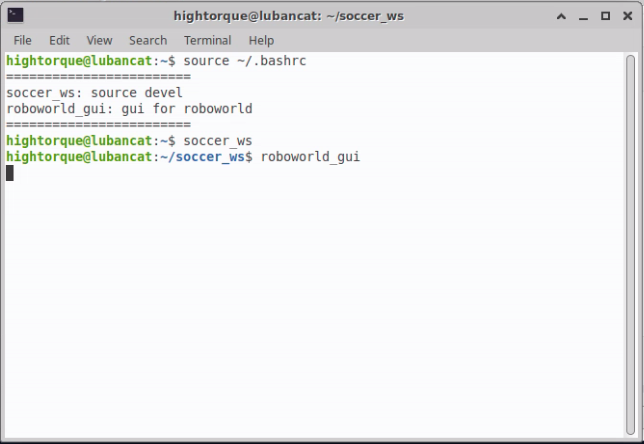The image size is (644, 444).
Task: Click the window title text in titlebar
Action: click(x=288, y=16)
